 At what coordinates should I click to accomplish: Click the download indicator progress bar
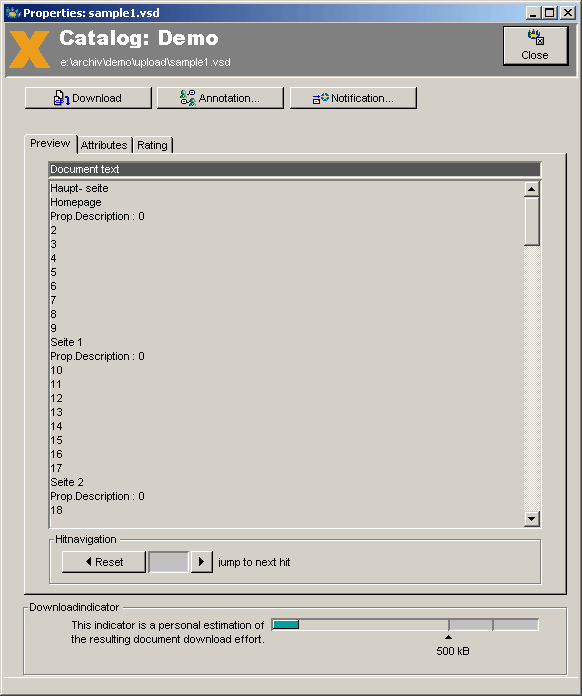[405, 625]
